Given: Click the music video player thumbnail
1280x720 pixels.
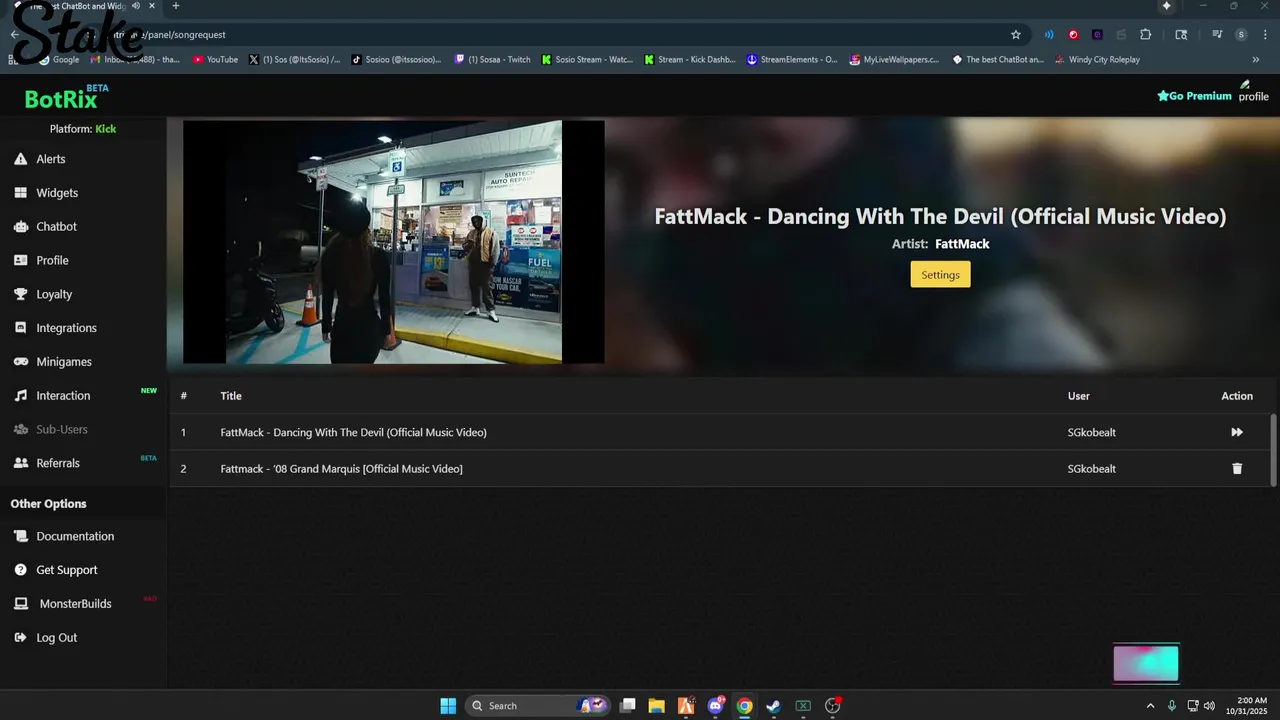Looking at the screenshot, I should (394, 242).
